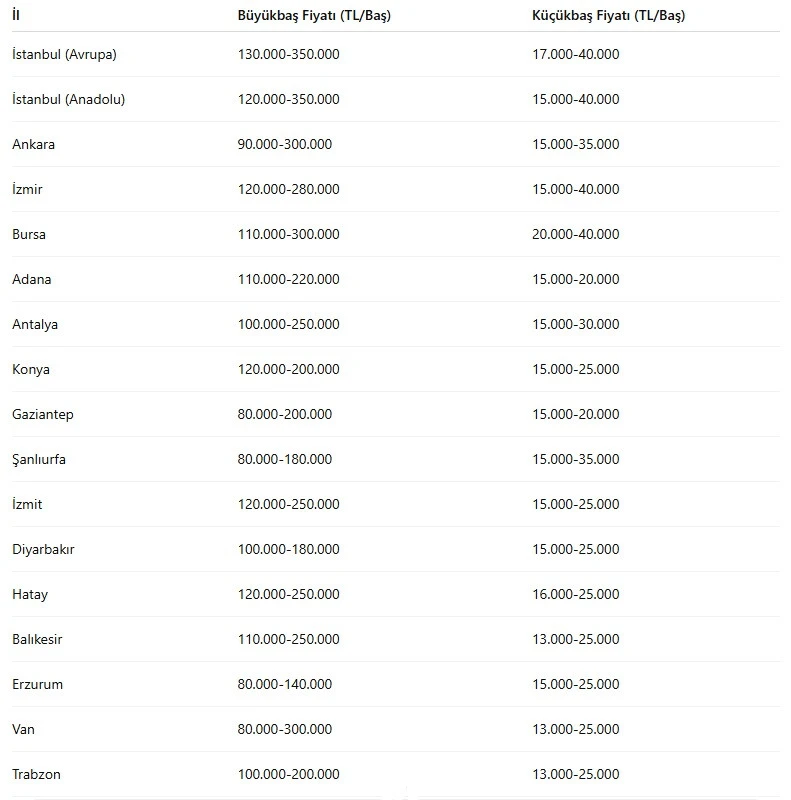The width and height of the screenshot is (791, 800).
Task: Click the İzmit city cell
Action: coord(27,504)
